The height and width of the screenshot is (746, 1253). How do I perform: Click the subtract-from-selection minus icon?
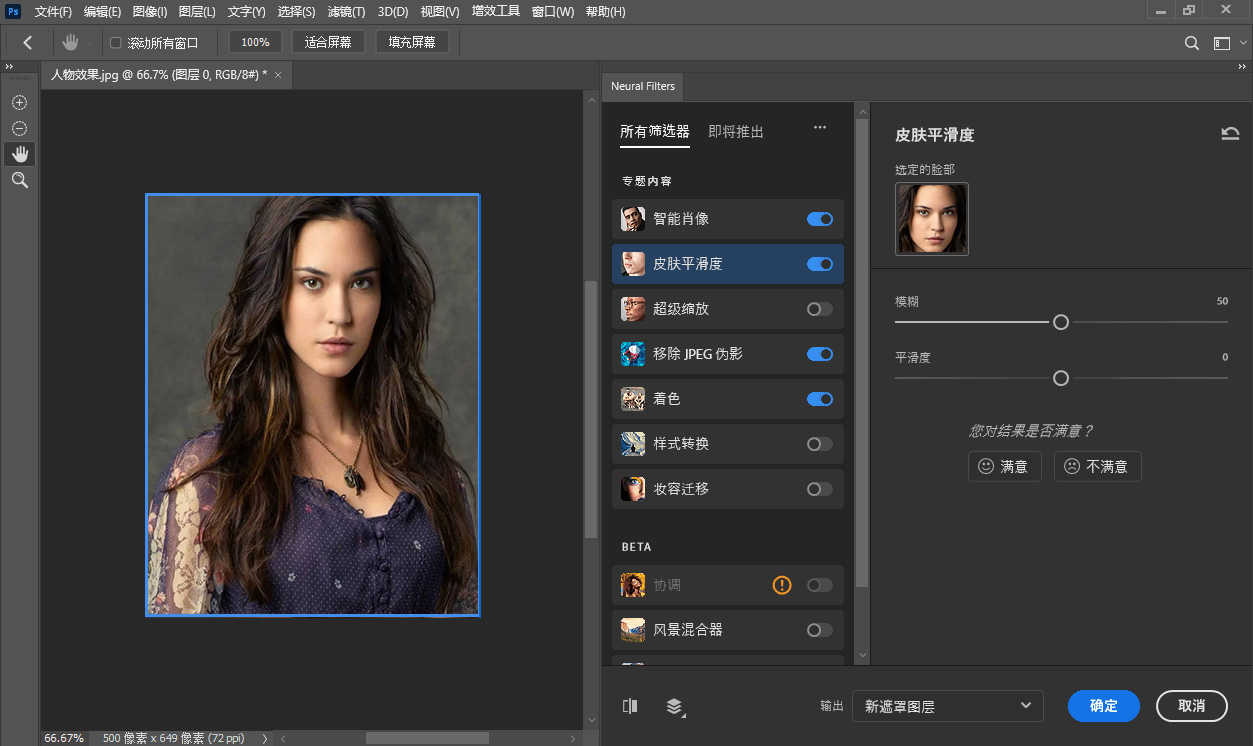coord(18,128)
